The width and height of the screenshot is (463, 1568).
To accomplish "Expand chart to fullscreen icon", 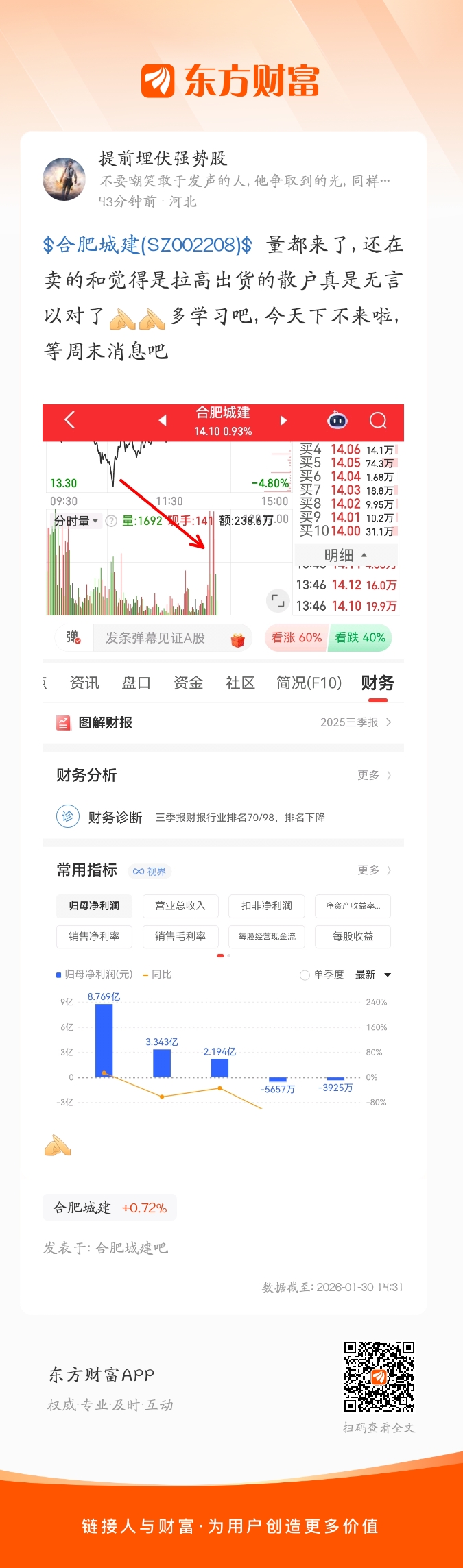I will pos(277,601).
